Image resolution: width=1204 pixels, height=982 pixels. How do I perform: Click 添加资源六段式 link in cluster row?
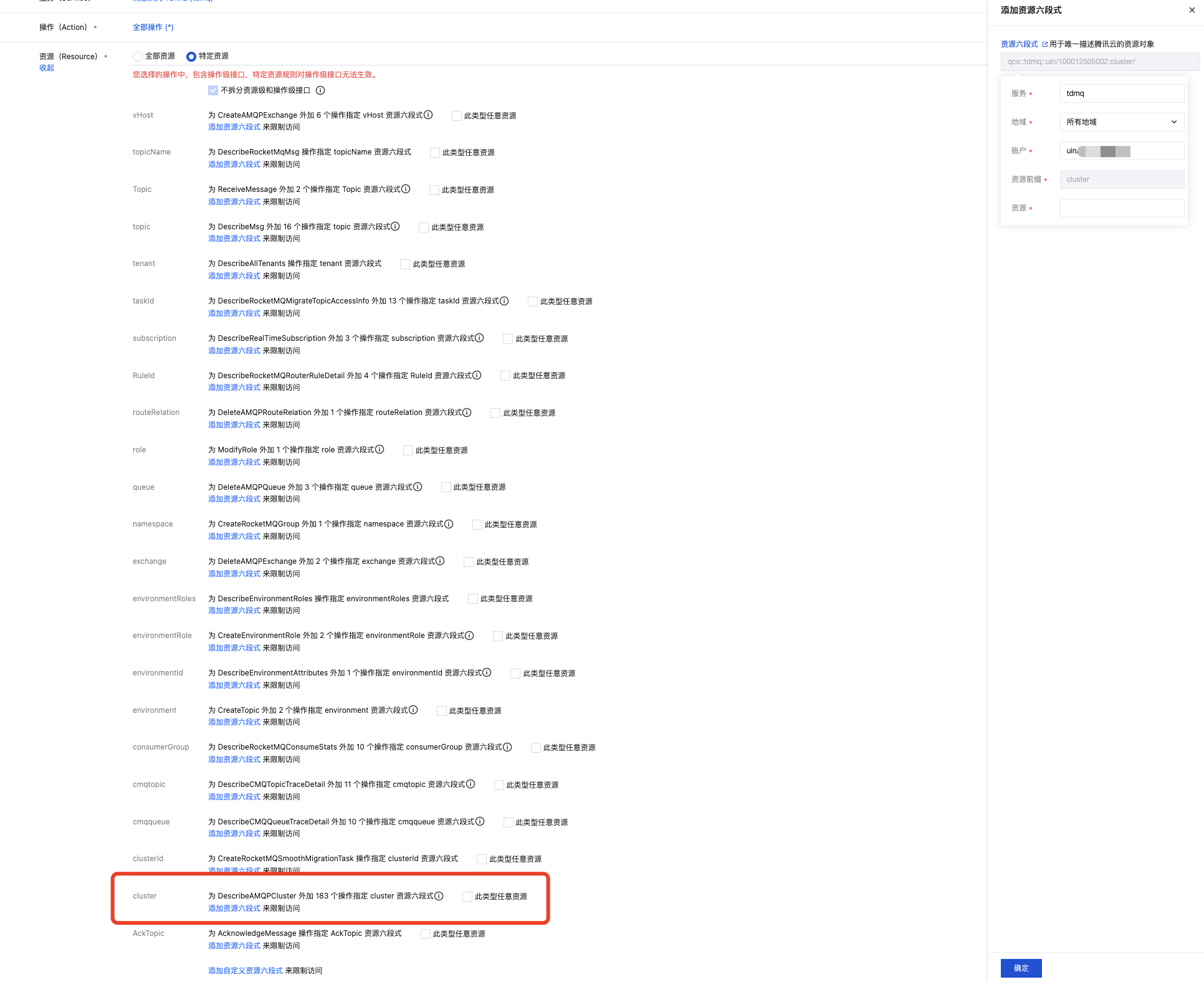point(234,908)
